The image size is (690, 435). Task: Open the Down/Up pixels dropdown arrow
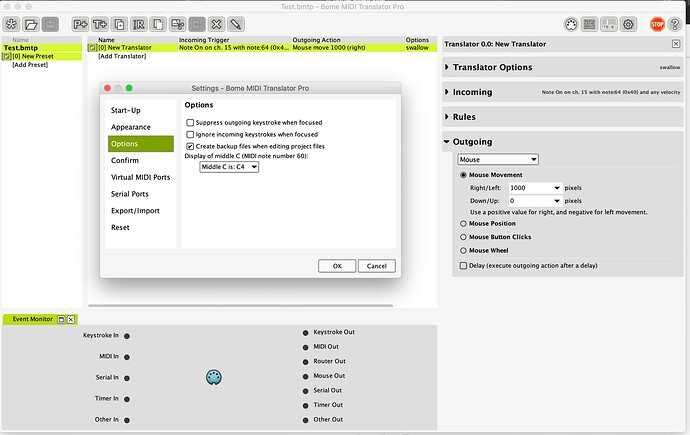[x=557, y=201]
